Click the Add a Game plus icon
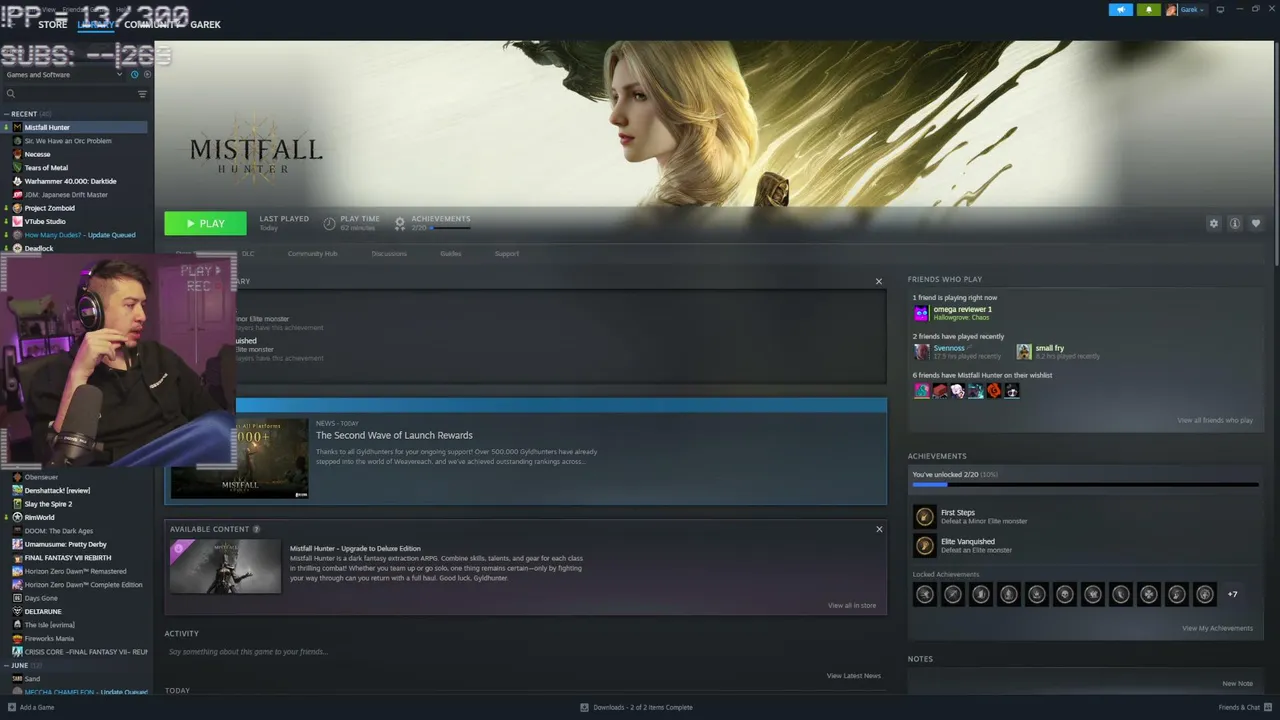This screenshot has height=720, width=1280. [11, 707]
